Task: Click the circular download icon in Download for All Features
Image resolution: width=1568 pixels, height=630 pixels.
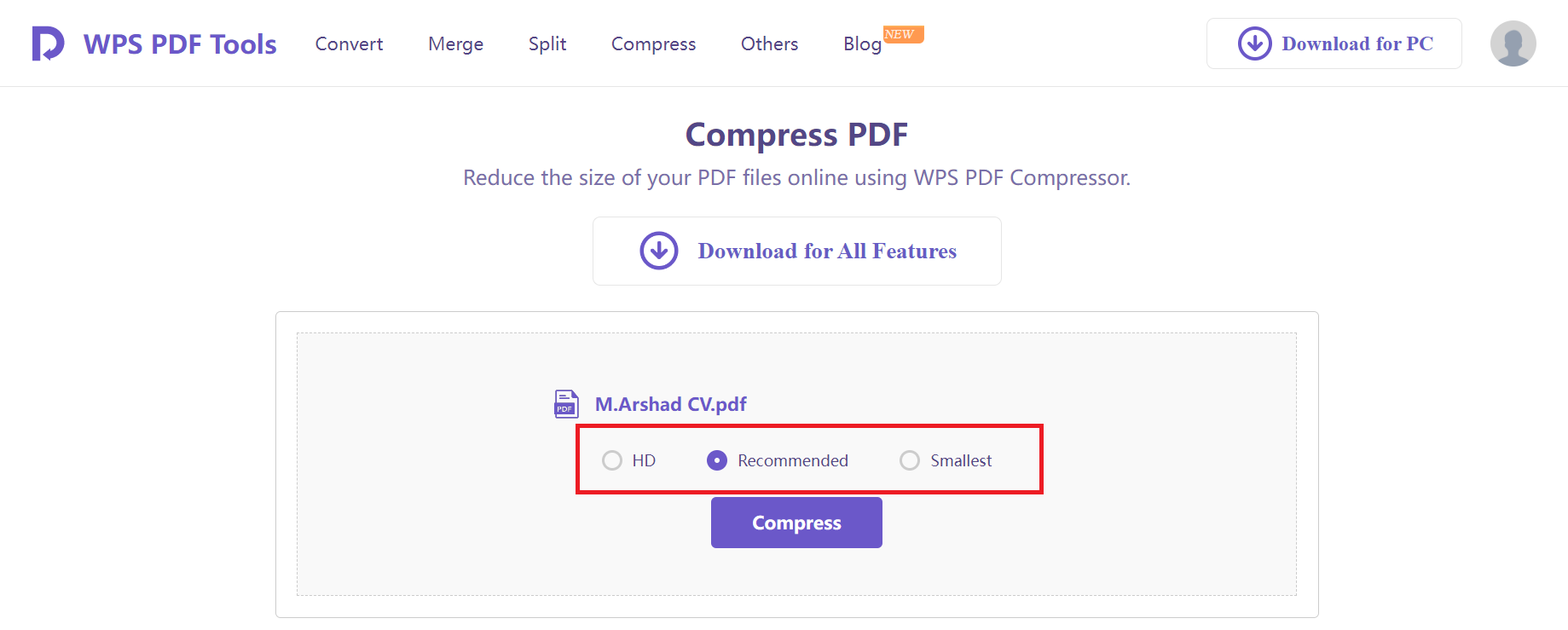Action: (658, 251)
